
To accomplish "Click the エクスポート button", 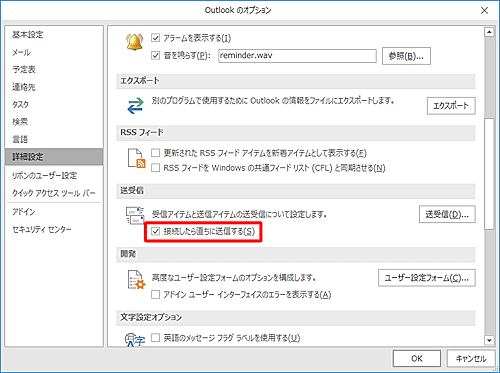I will [x=451, y=106].
